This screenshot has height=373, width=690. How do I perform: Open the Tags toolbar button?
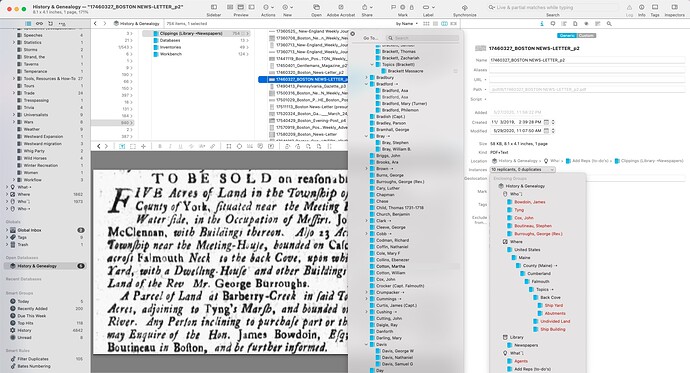(655, 7)
